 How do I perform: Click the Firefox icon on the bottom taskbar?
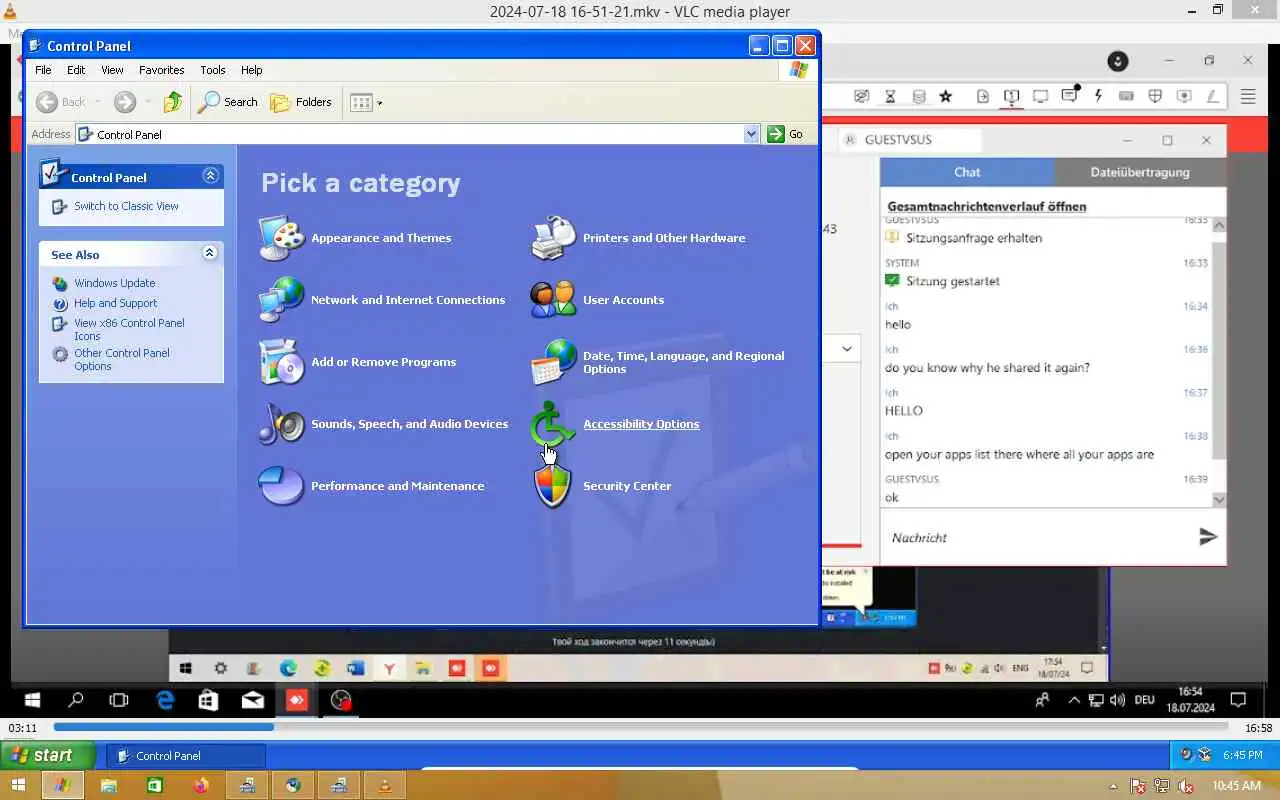(200, 786)
